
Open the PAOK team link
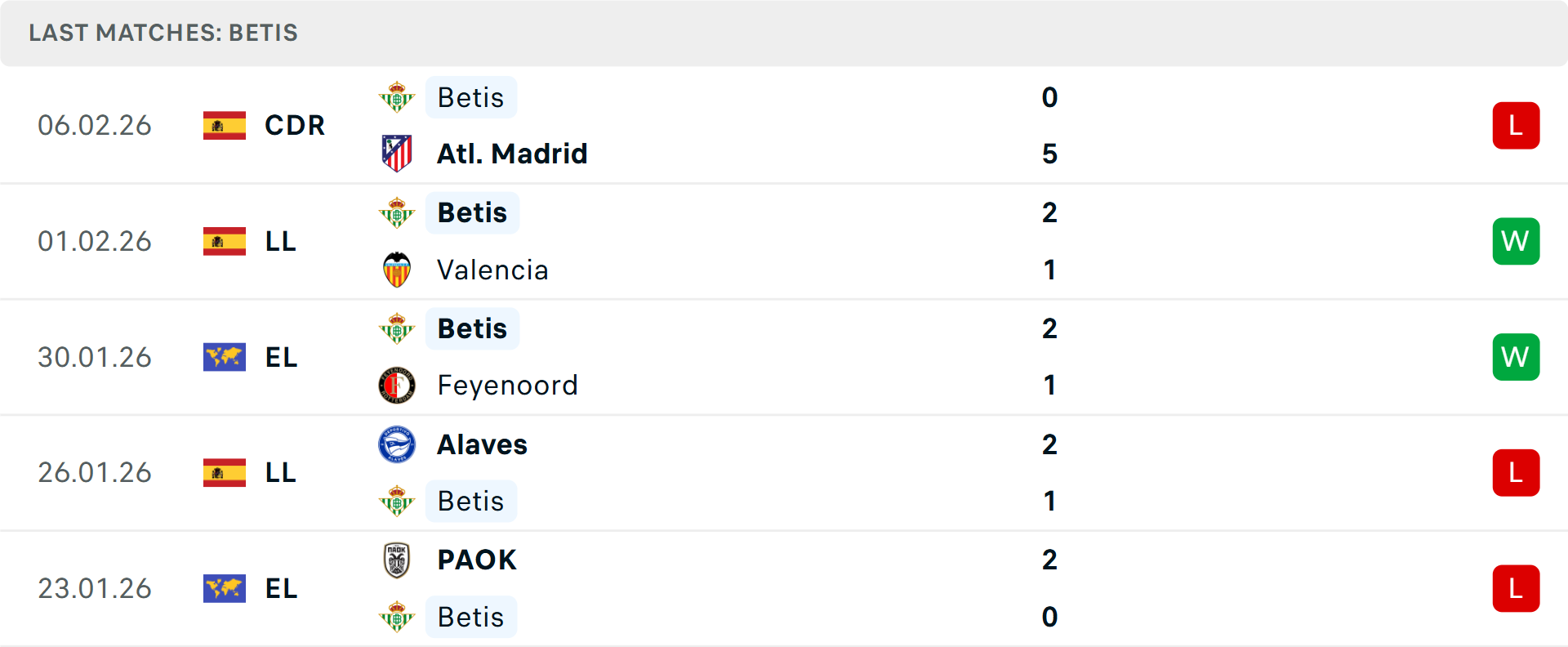coord(477,560)
